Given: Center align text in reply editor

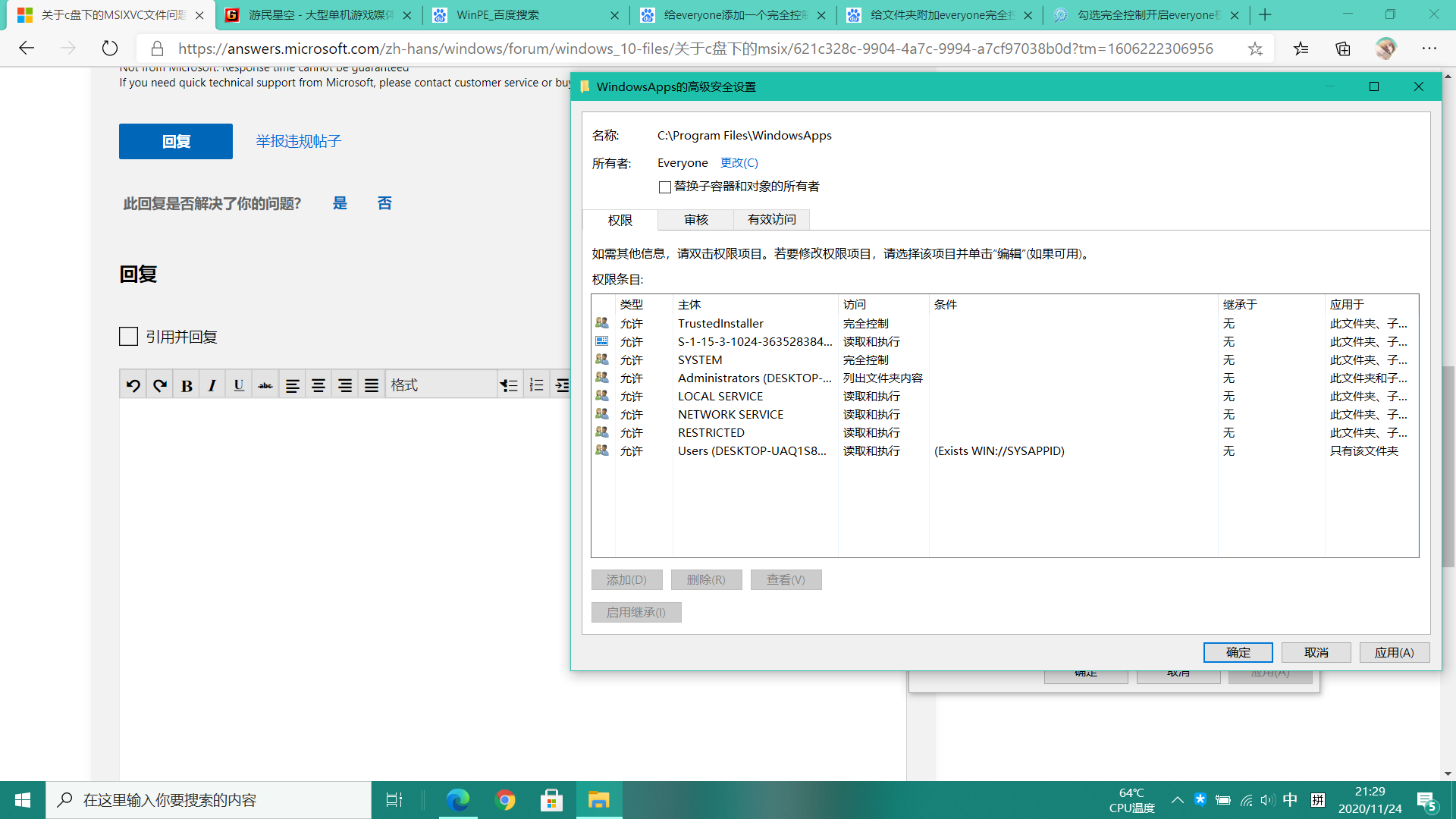Looking at the screenshot, I should [318, 385].
